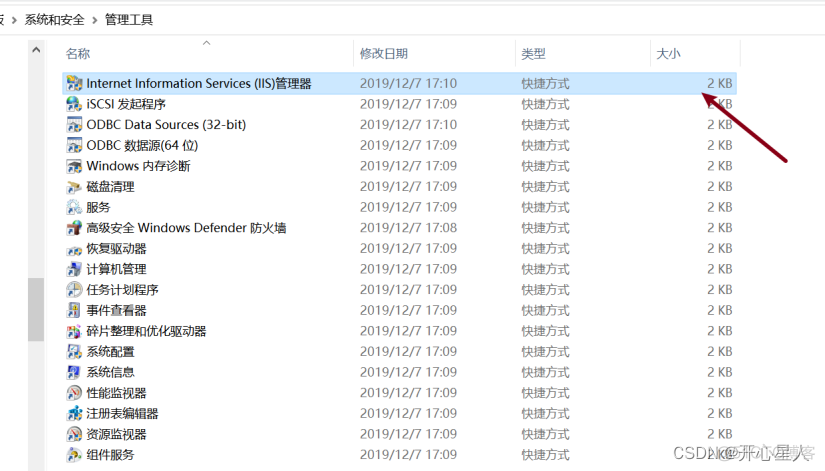Click the date cell in ODBC Data Sources (32-bit) row
This screenshot has width=825, height=471.
tap(408, 125)
